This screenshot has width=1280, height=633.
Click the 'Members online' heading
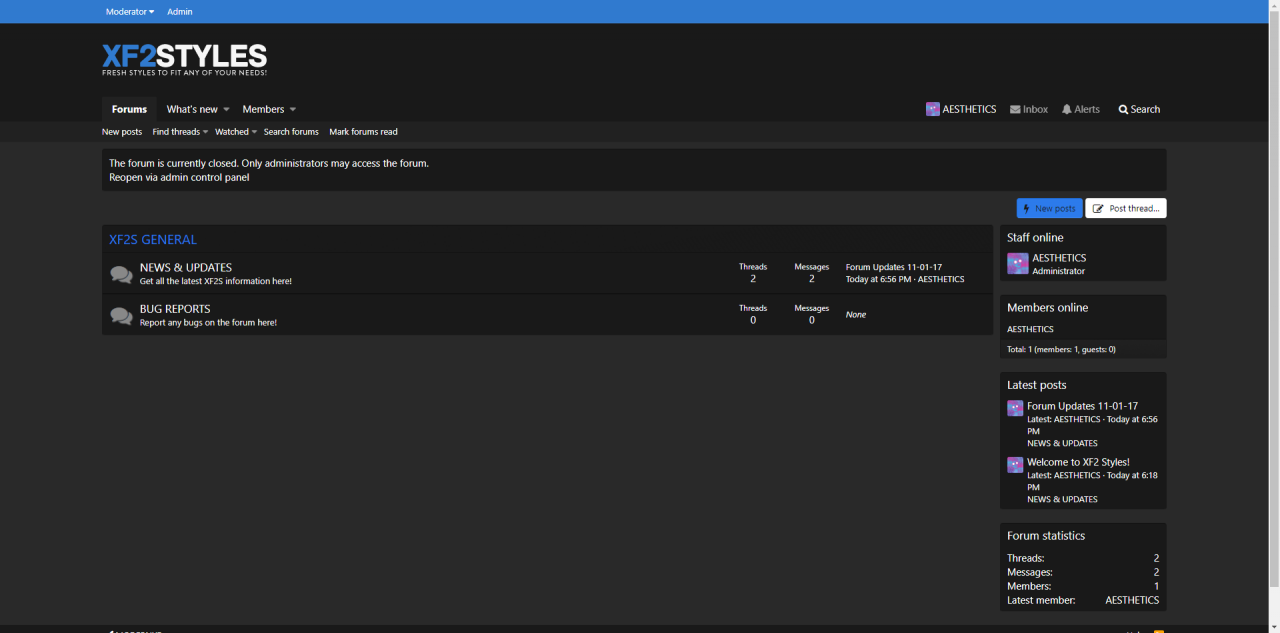[x=1047, y=308]
